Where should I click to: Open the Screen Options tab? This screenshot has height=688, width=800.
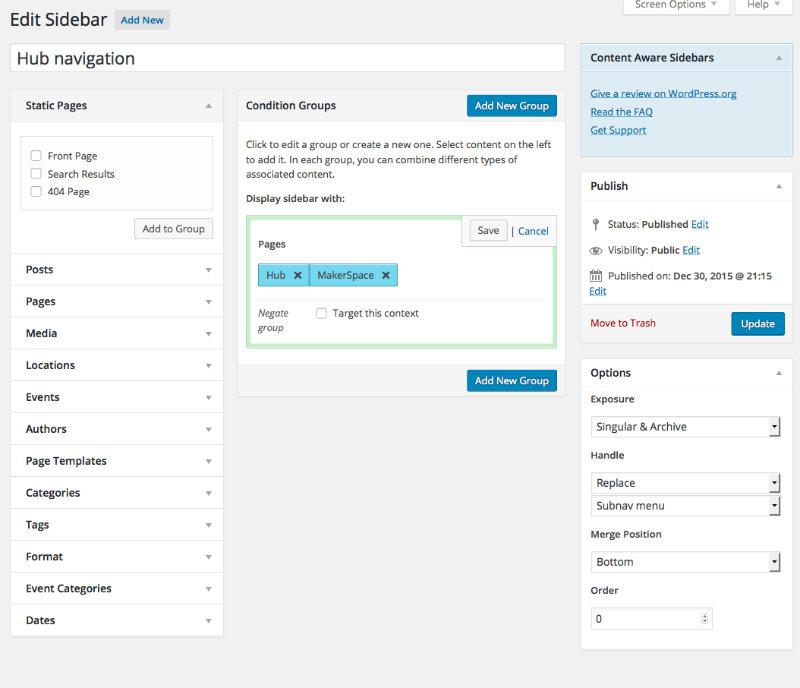click(676, 5)
